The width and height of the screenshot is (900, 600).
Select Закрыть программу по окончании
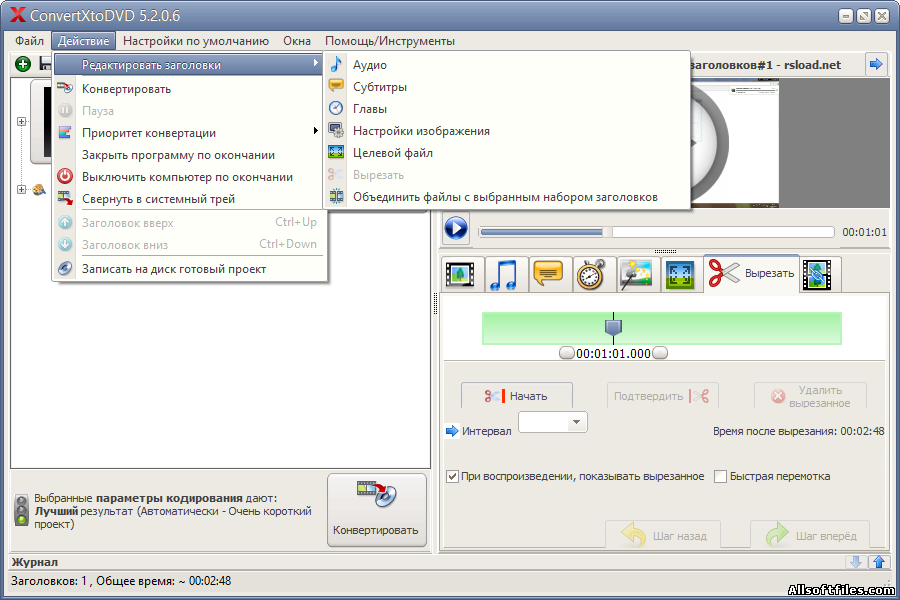coord(188,155)
